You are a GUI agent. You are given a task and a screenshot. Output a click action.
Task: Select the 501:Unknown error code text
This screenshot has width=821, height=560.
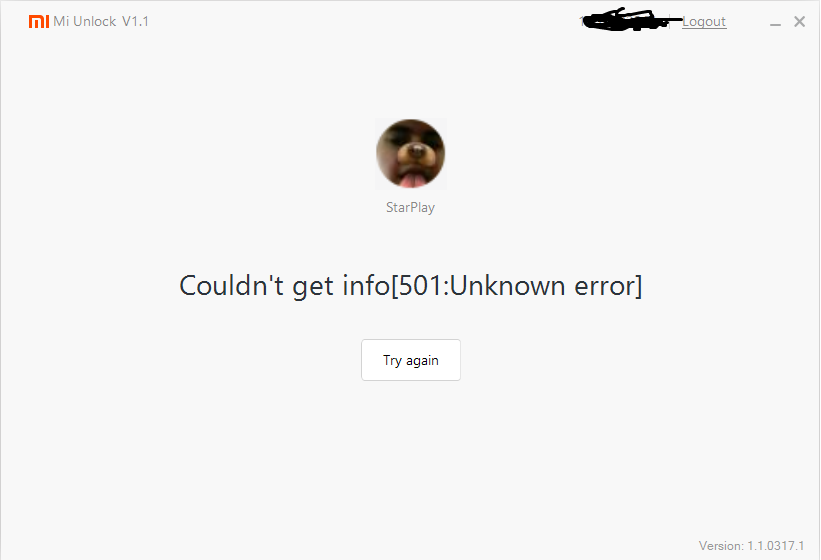(517, 286)
